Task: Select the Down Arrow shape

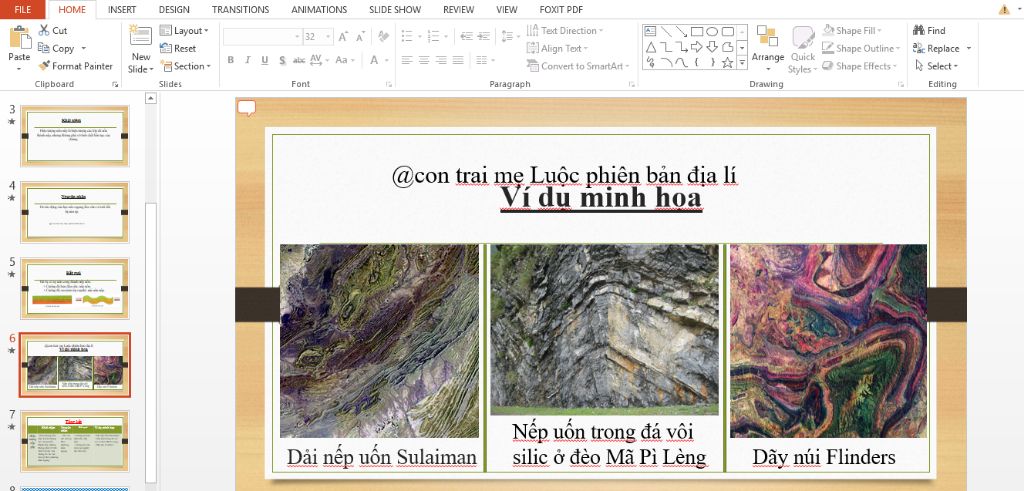Action: point(712,47)
